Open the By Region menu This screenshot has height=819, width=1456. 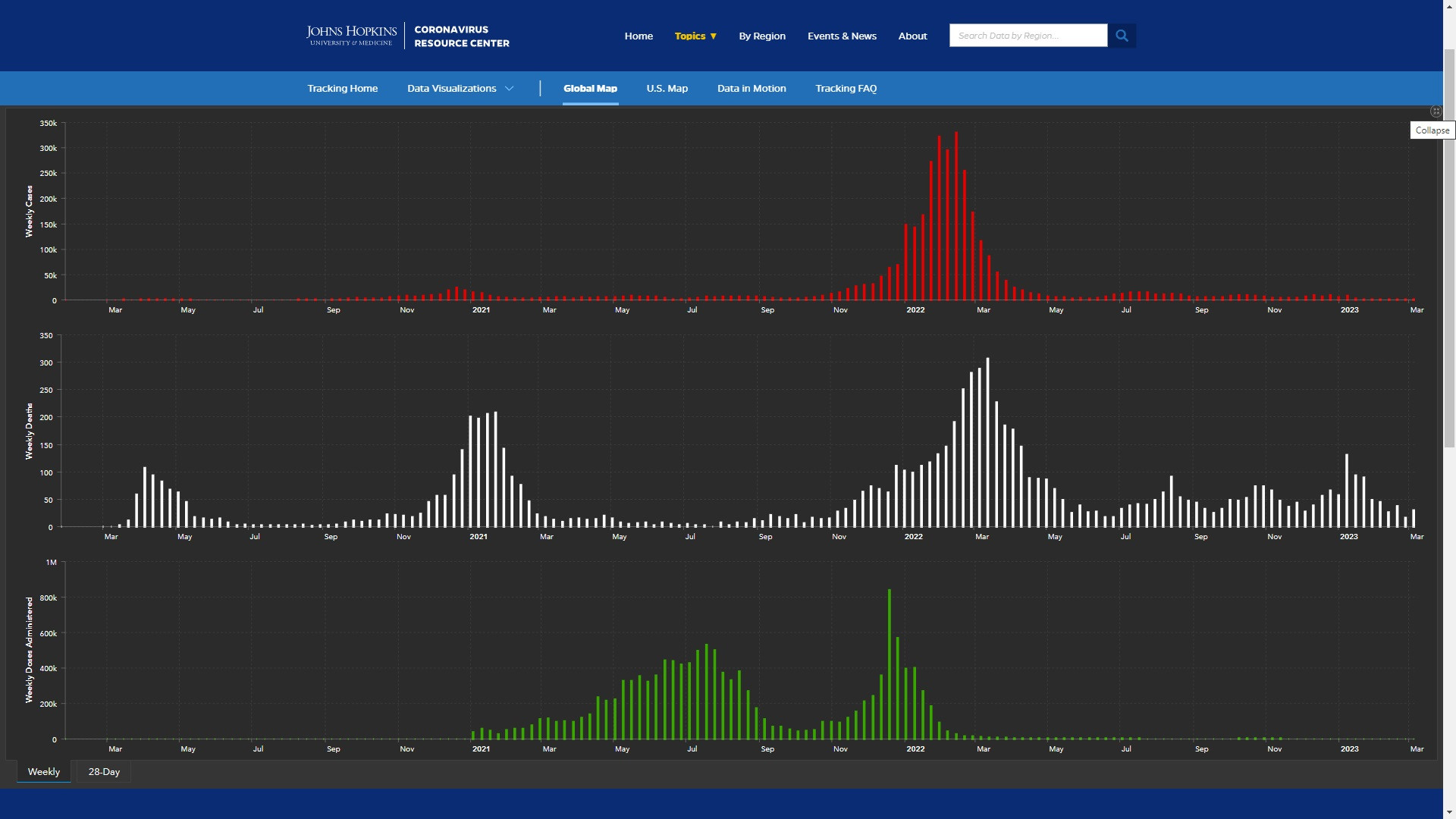762,36
